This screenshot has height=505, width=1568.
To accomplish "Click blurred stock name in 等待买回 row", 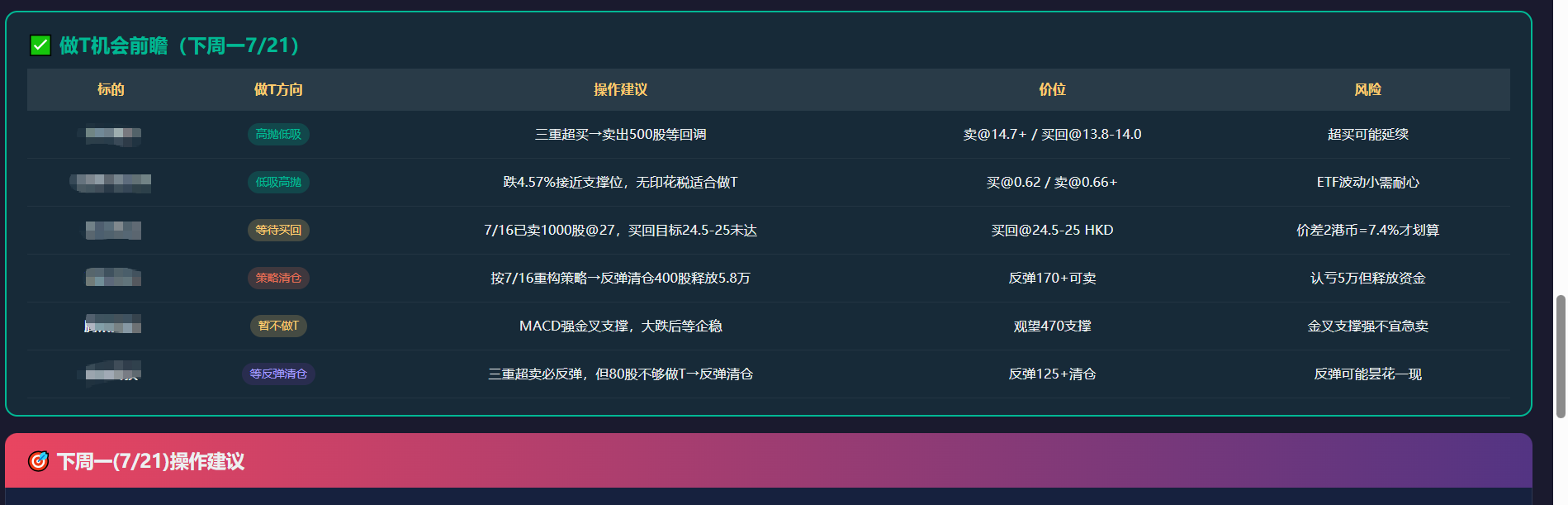I will (x=112, y=230).
